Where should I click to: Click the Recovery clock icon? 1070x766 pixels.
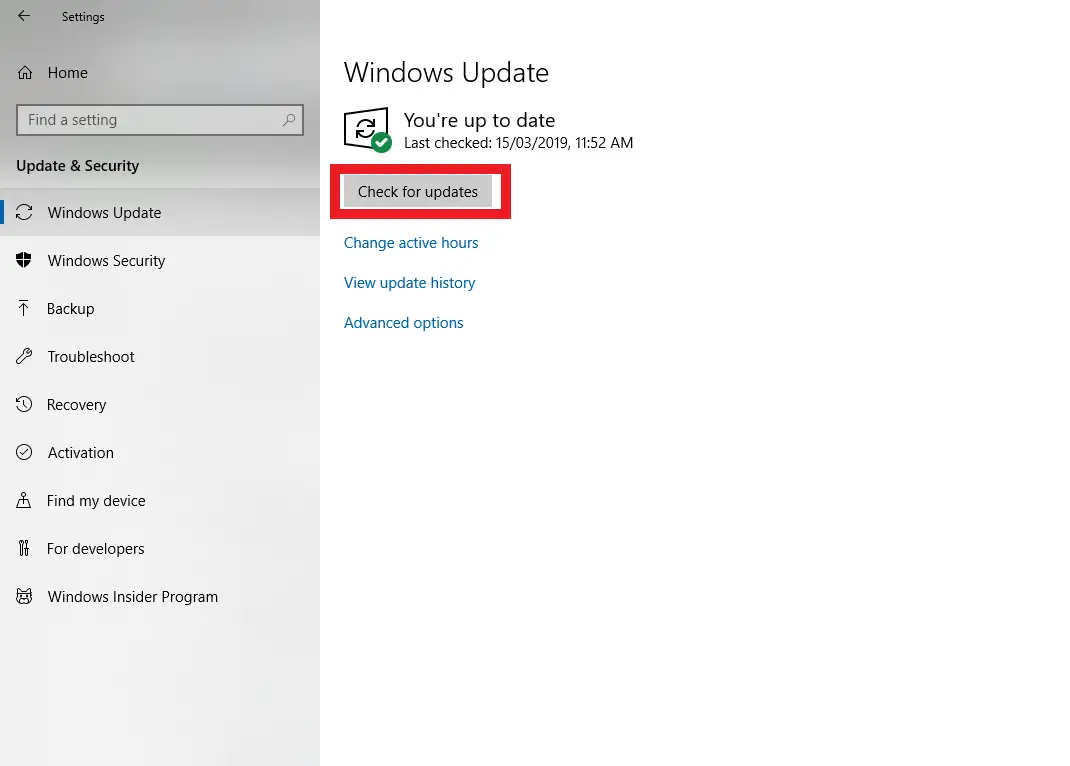(25, 404)
